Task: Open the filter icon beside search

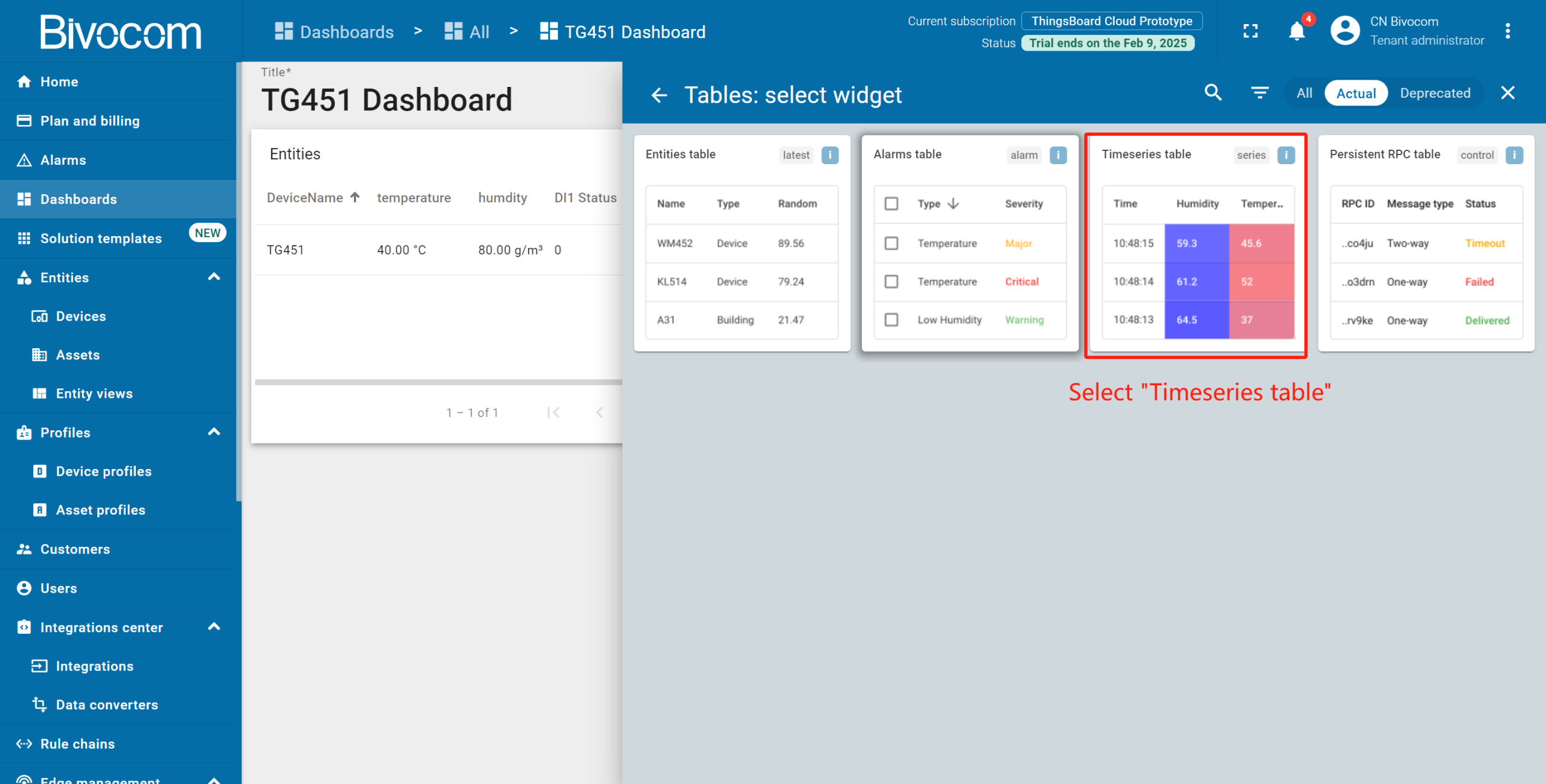Action: (1259, 93)
